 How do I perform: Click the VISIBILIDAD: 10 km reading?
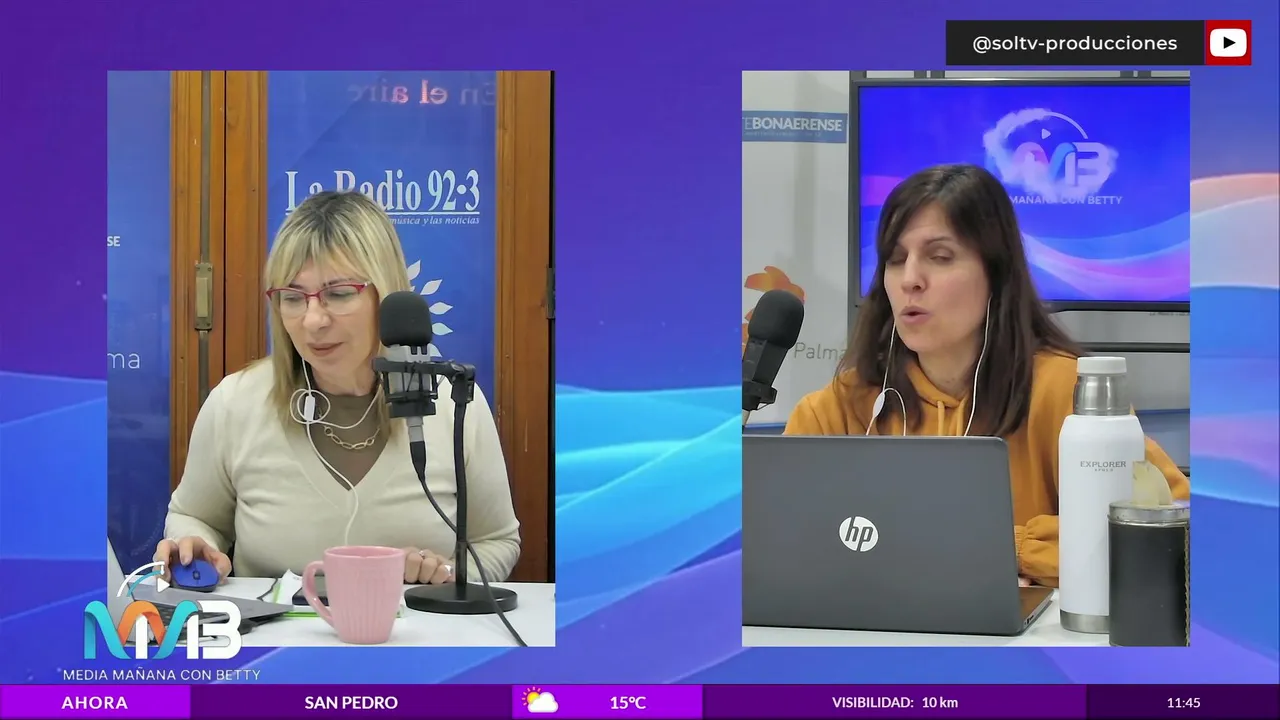pos(895,702)
